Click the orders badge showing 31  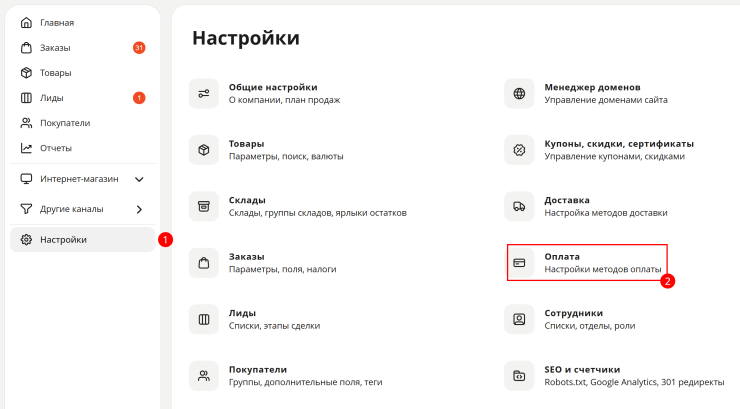pyautogui.click(x=139, y=48)
